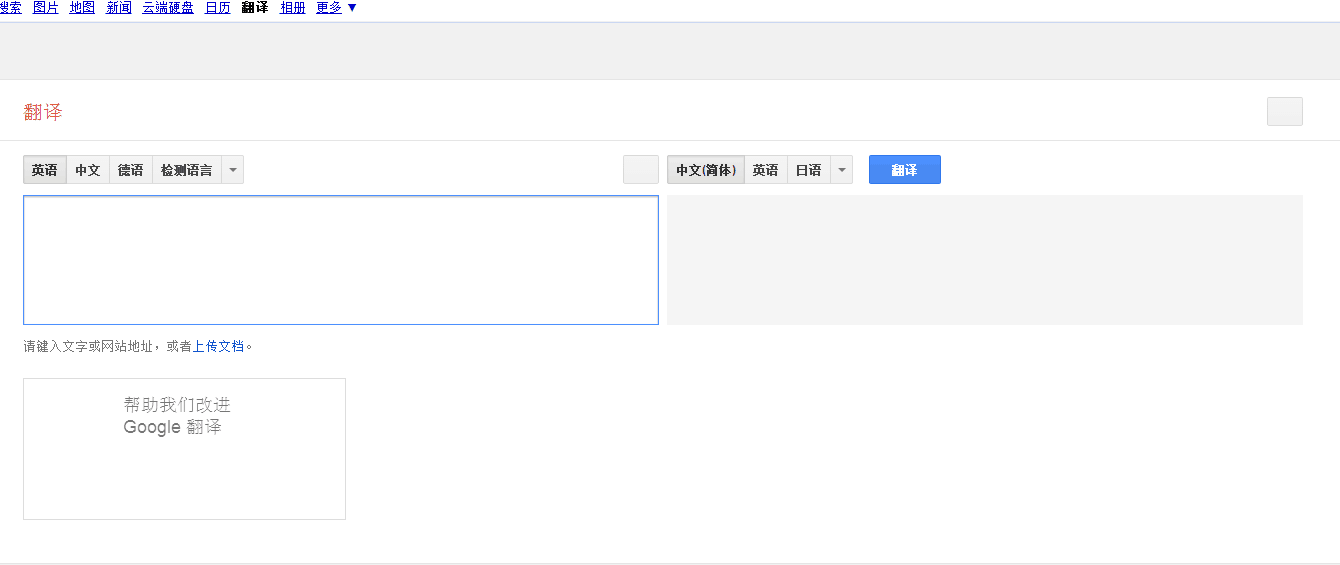Viewport: 1340px width, 565px height.
Task: Select 中文 as the source language
Action: 88,170
